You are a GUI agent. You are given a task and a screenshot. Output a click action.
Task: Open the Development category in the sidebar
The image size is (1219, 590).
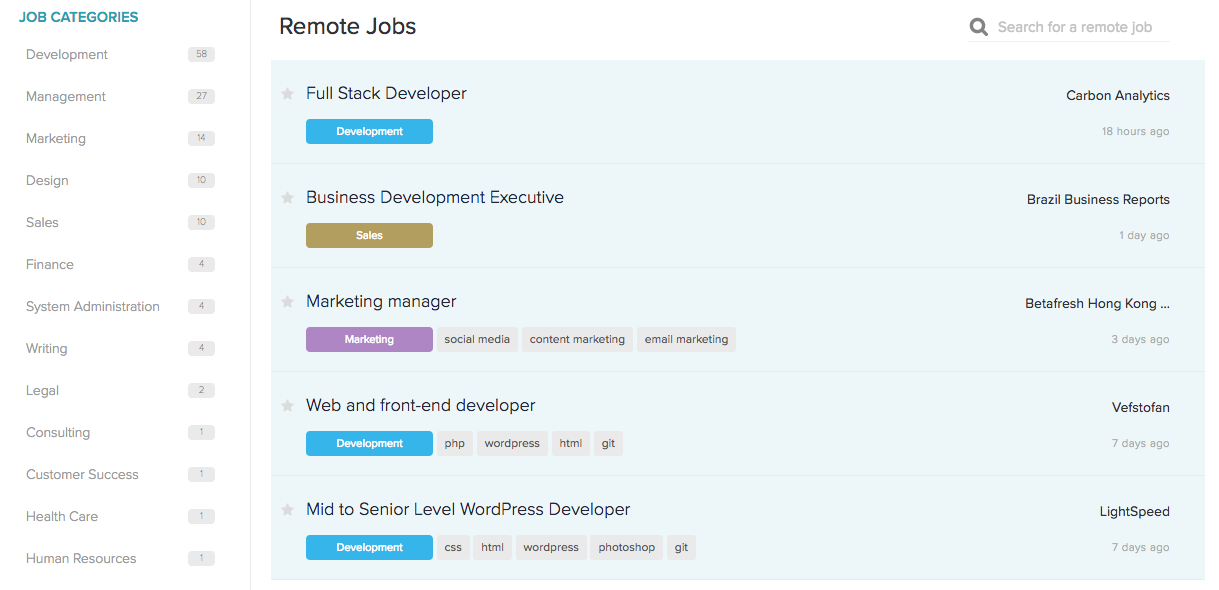pyautogui.click(x=66, y=54)
